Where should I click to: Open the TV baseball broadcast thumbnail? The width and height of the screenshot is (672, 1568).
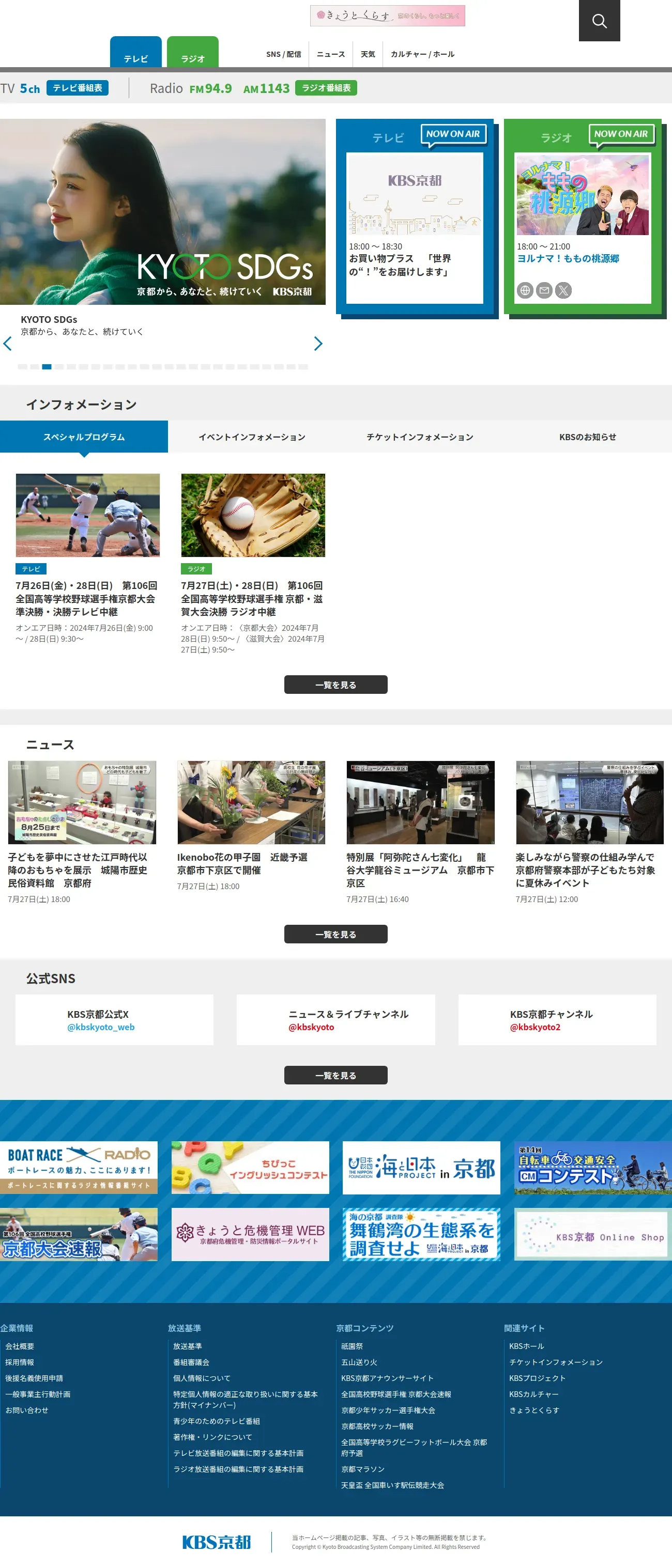coord(88,516)
